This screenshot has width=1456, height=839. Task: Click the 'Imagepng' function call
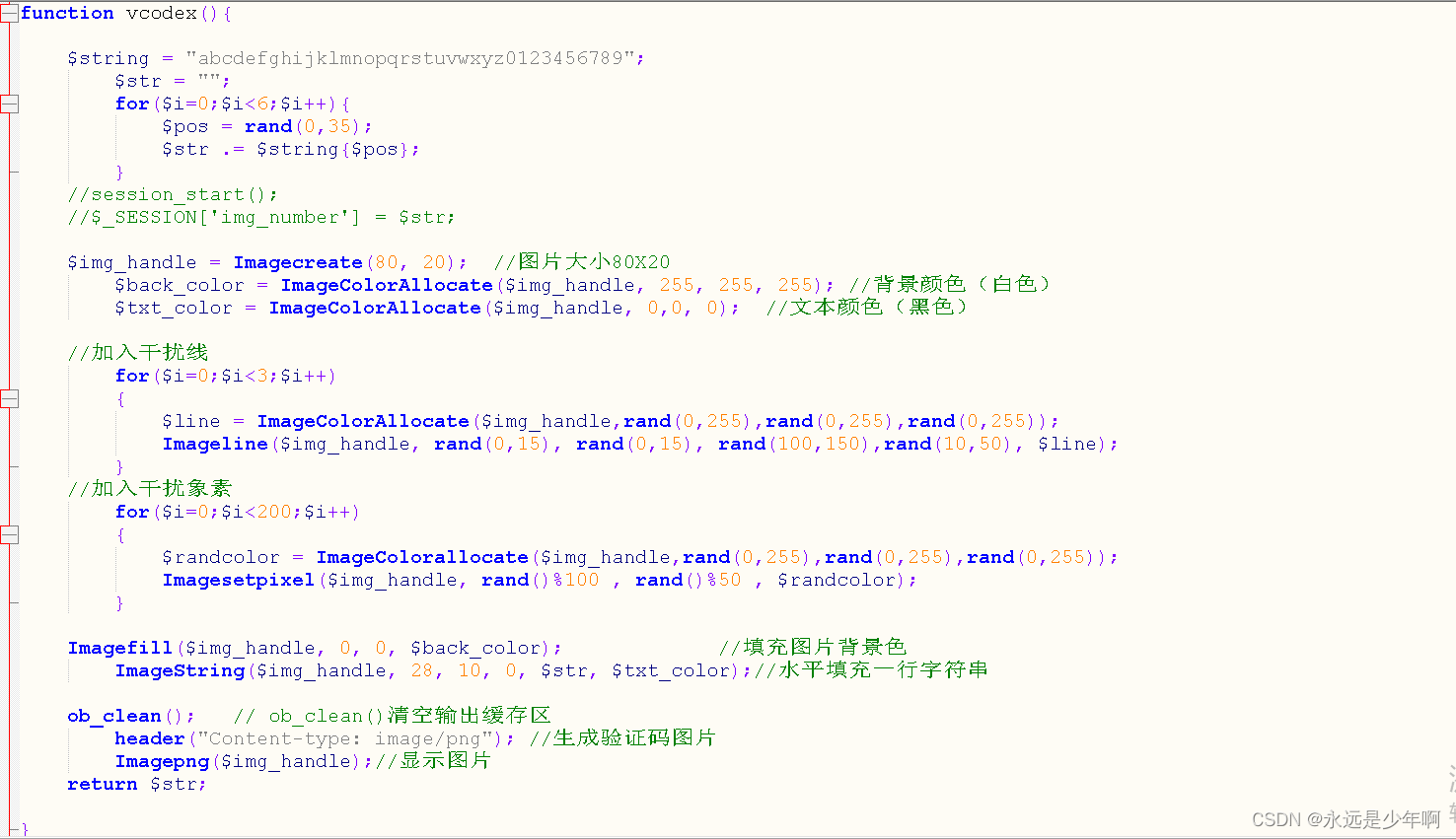(x=162, y=761)
